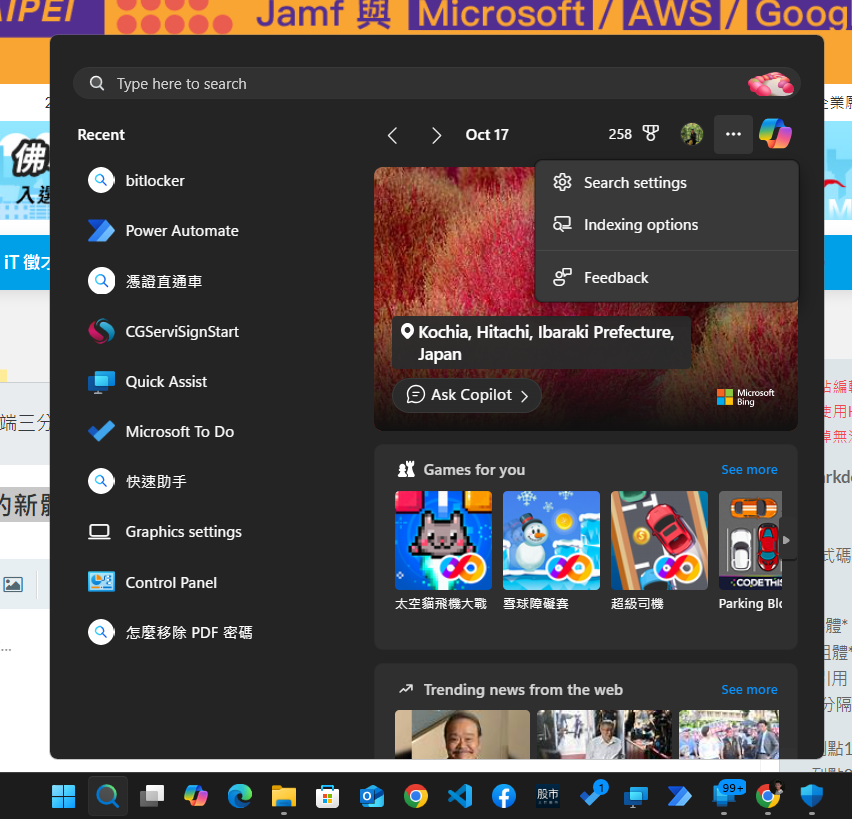This screenshot has height=819, width=852.
Task: Open Chrome profile icon on taskbar
Action: click(768, 796)
